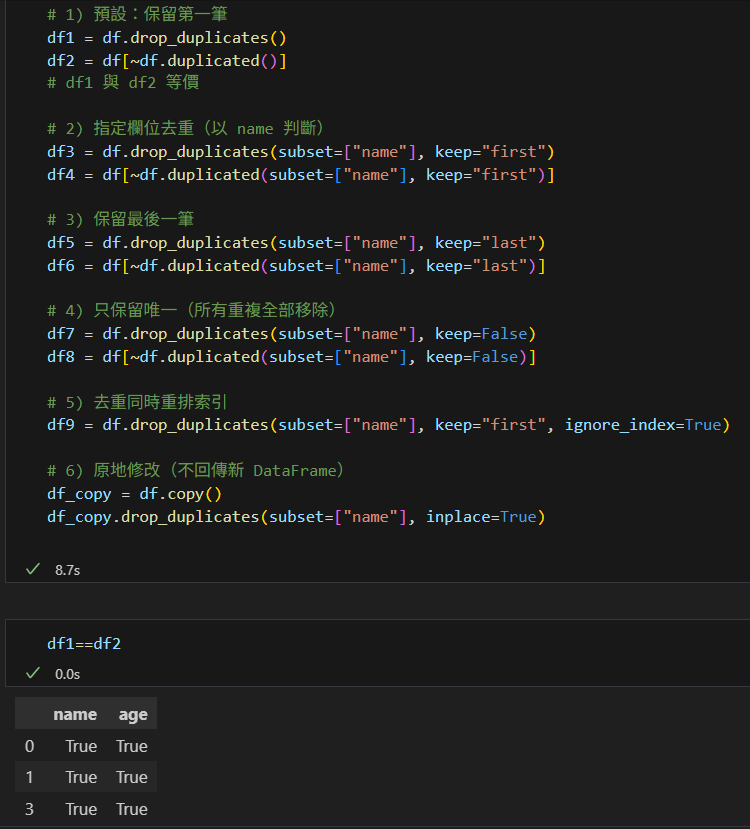The image size is (750, 829).
Task: Click the age cell True in row 3
Action: tap(132, 809)
